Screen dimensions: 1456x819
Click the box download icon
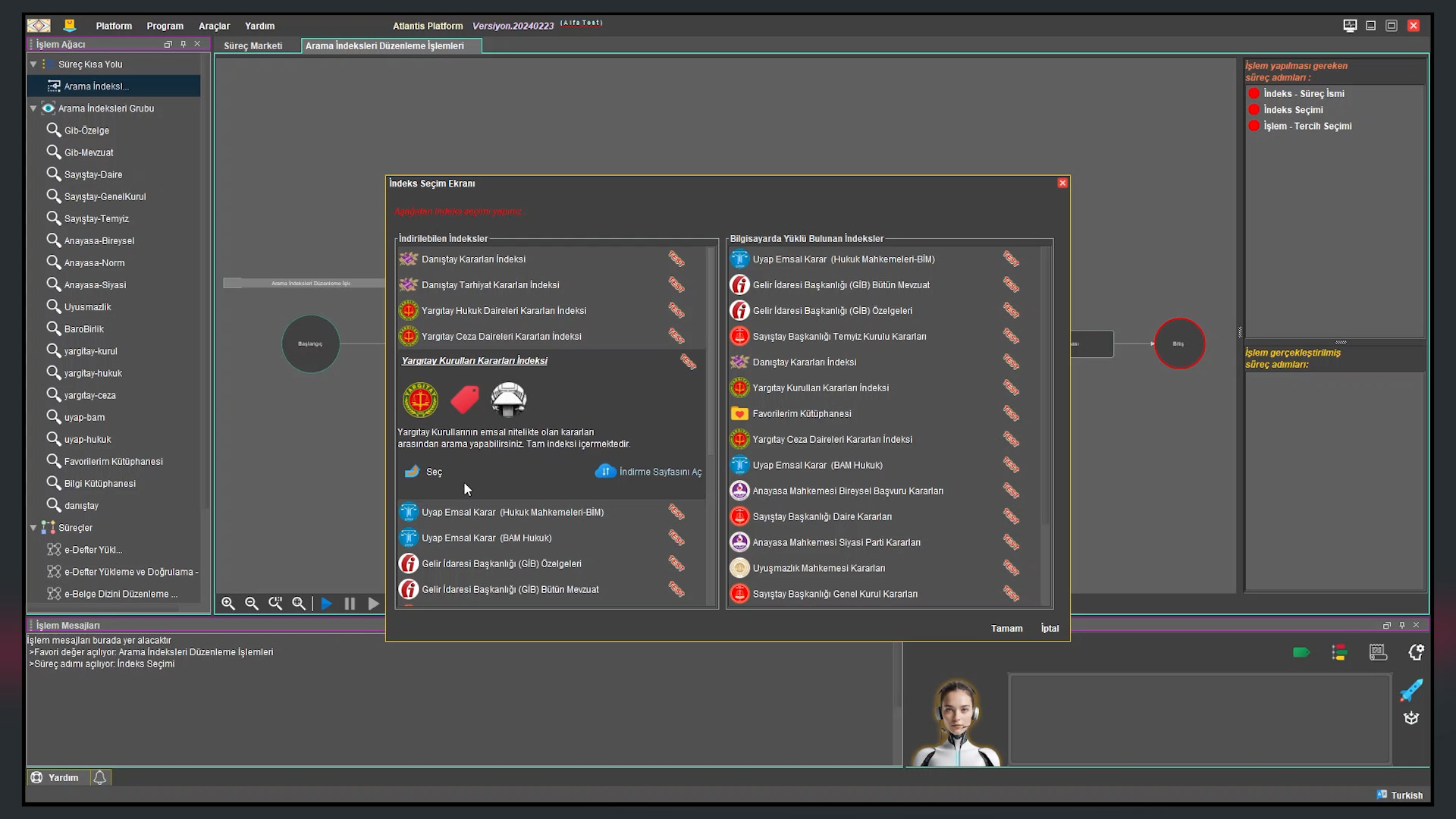click(x=1411, y=718)
